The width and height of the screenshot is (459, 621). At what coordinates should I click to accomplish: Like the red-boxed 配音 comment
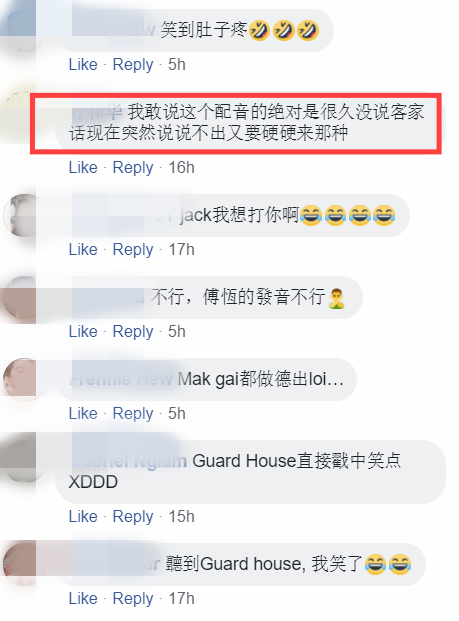(83, 168)
